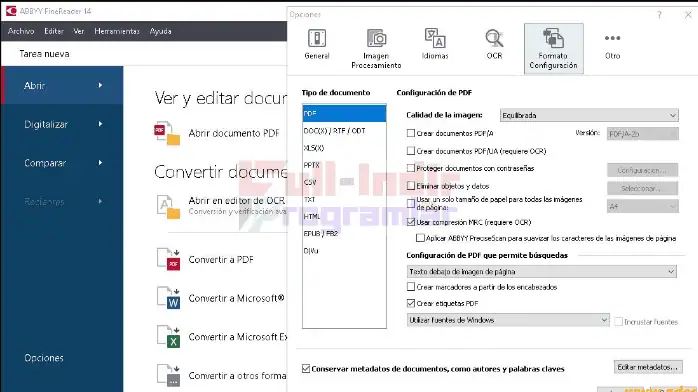
Task: Select PDF in document type list
Action: 344,113
